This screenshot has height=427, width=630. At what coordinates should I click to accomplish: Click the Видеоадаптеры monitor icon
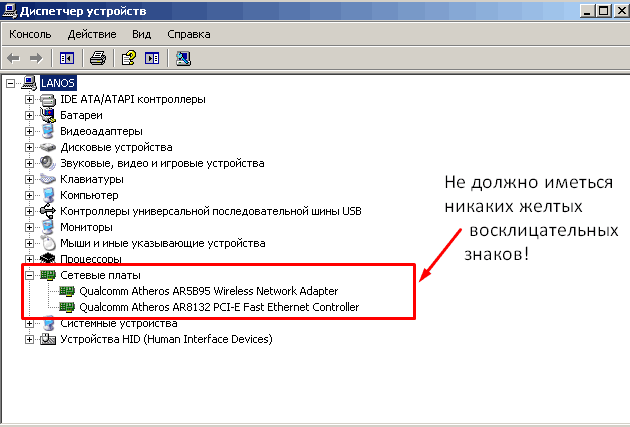click(x=48, y=131)
